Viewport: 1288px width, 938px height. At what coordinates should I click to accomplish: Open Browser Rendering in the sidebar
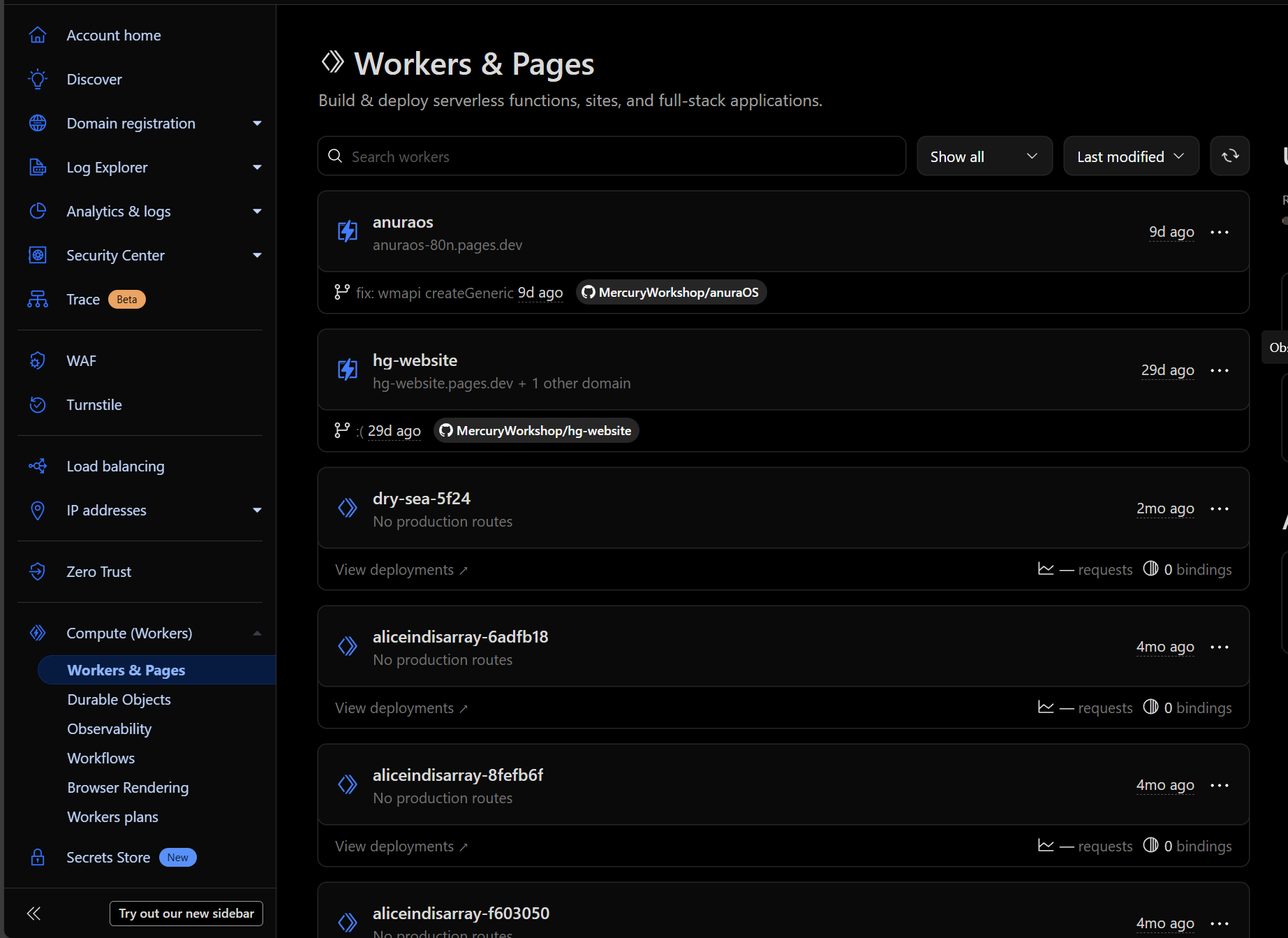pyautogui.click(x=128, y=787)
